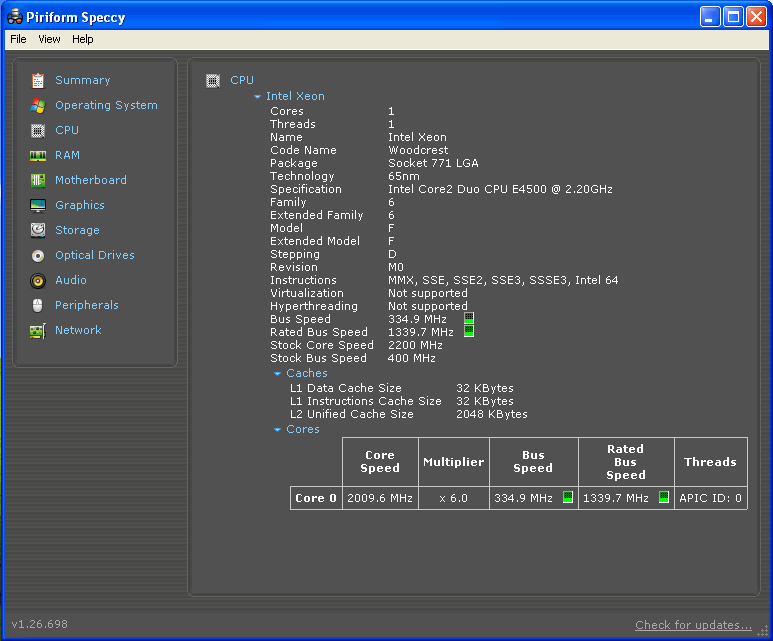Click the L2 Unified Cache Size 2048 KBytes value
773x641 pixels.
(492, 415)
